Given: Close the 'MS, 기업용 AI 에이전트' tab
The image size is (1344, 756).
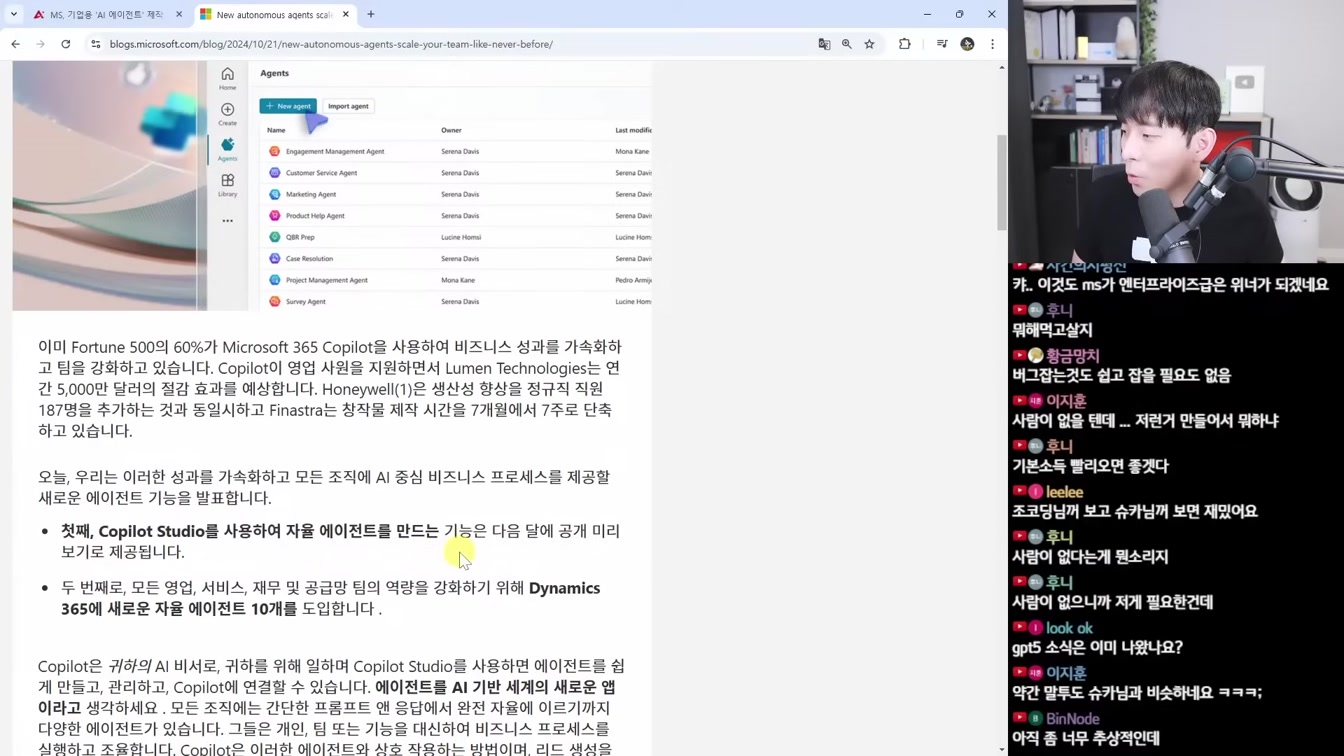Looking at the screenshot, I should coord(179,14).
